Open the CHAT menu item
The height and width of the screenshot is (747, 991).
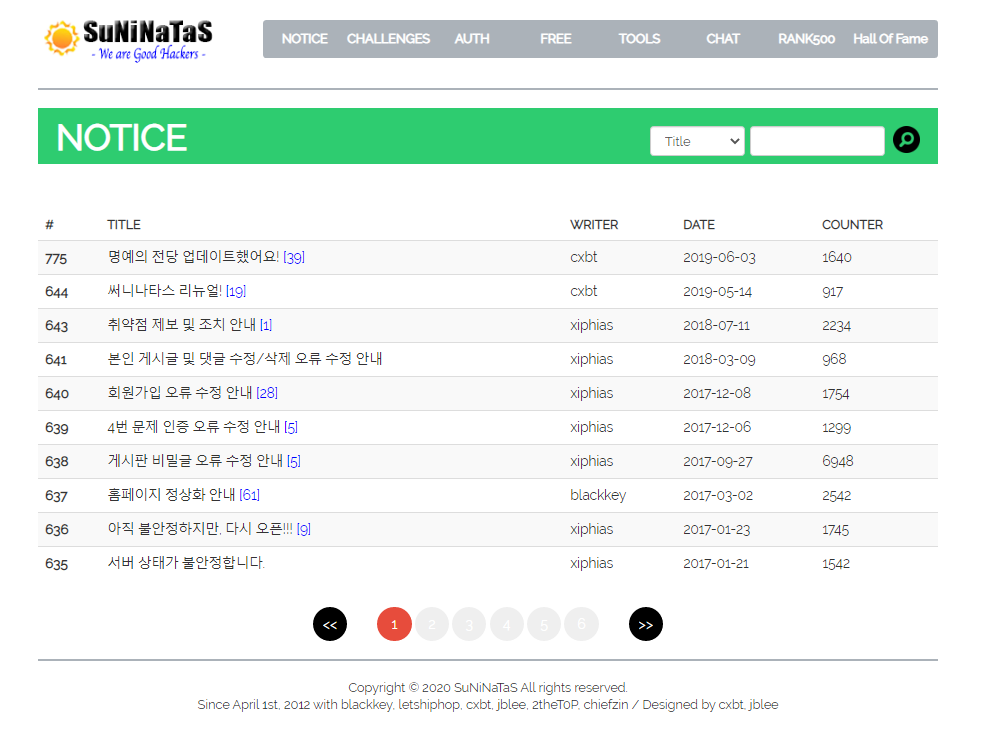722,39
